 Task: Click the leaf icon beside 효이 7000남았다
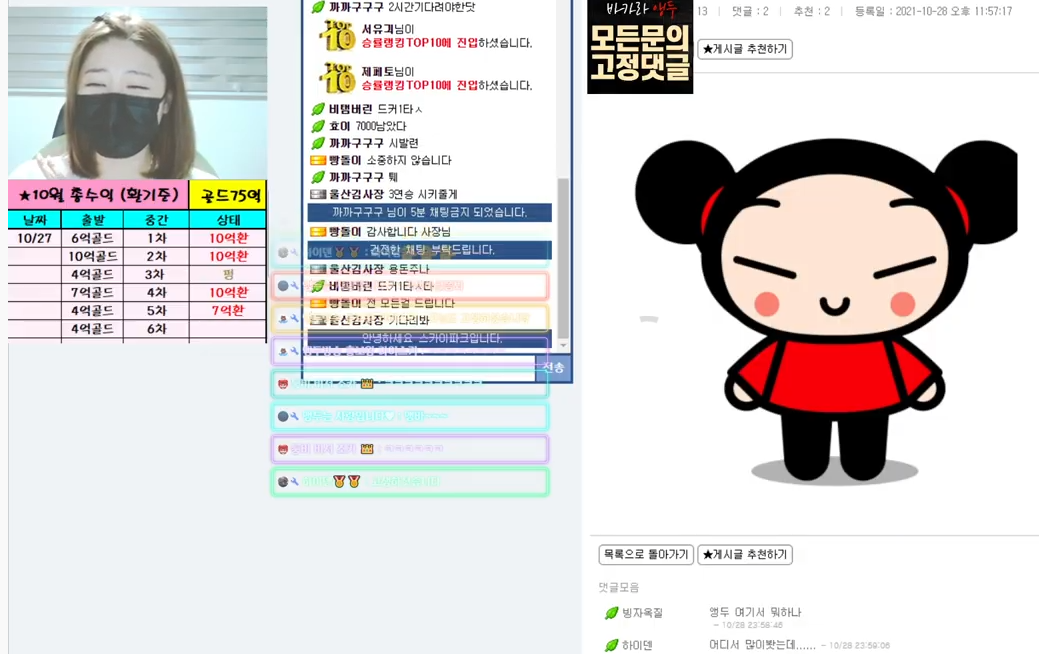point(318,126)
